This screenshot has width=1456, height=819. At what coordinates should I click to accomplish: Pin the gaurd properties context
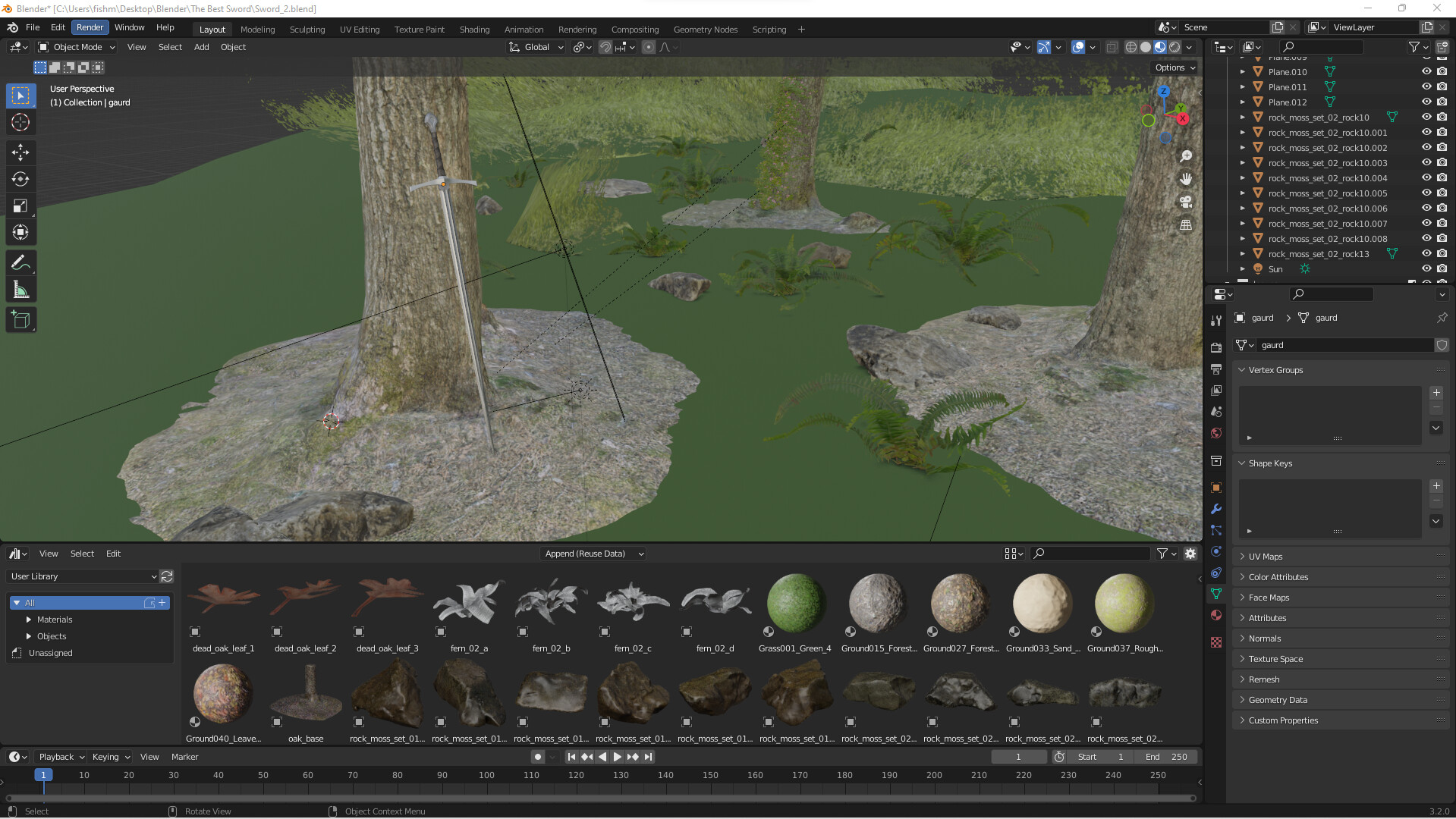click(1442, 318)
